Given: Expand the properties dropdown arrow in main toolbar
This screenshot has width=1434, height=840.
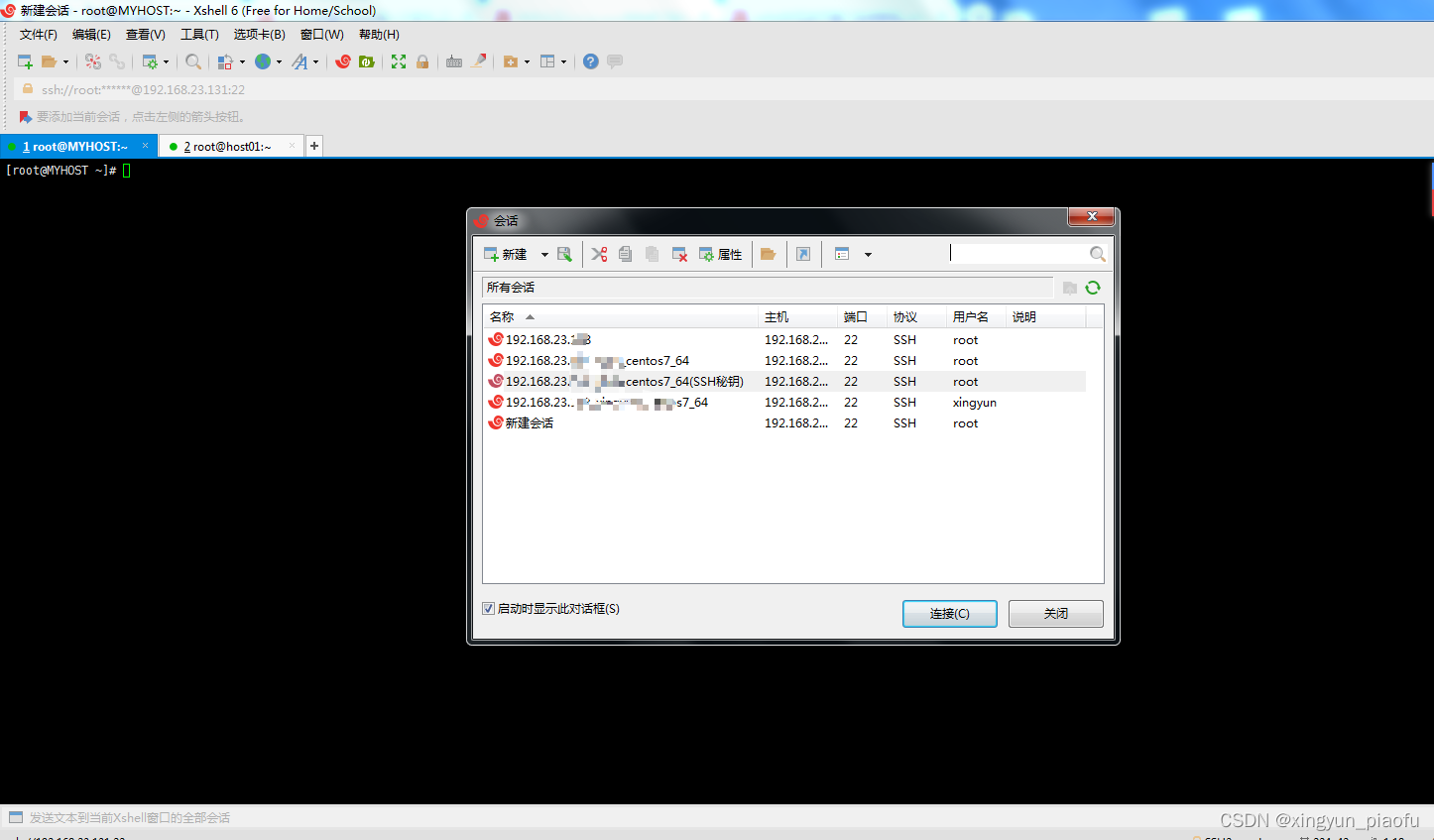Looking at the screenshot, I should (x=166, y=61).
